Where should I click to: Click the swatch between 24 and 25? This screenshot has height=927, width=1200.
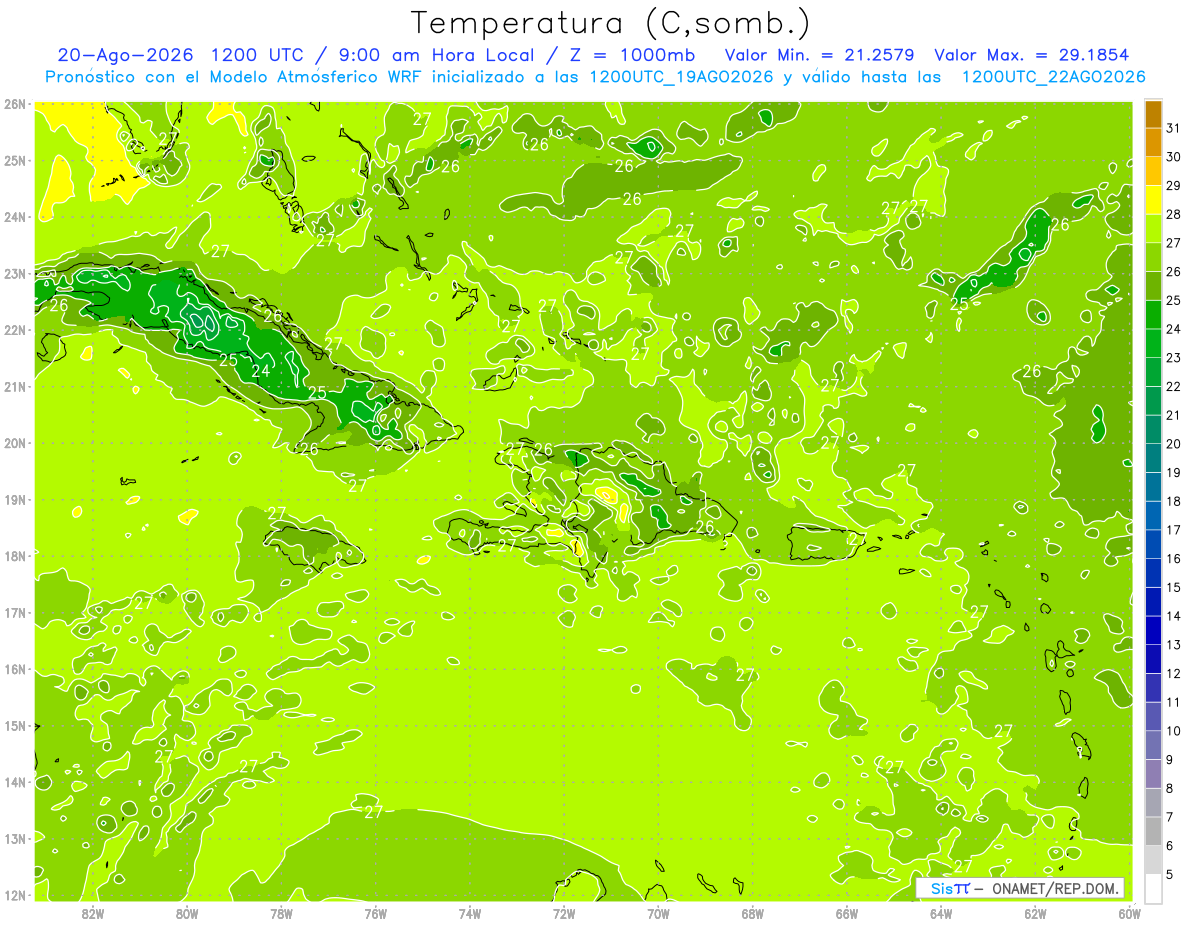(1154, 315)
